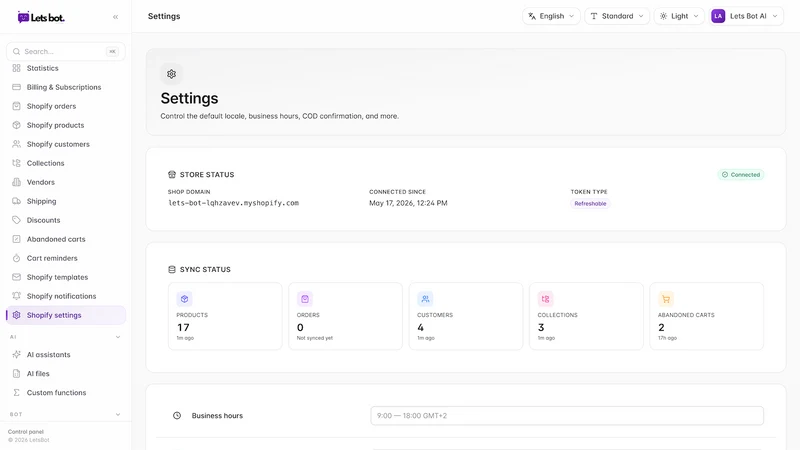Collapse the sidebar with double-chevron icon
800x450 pixels.
click(x=115, y=17)
